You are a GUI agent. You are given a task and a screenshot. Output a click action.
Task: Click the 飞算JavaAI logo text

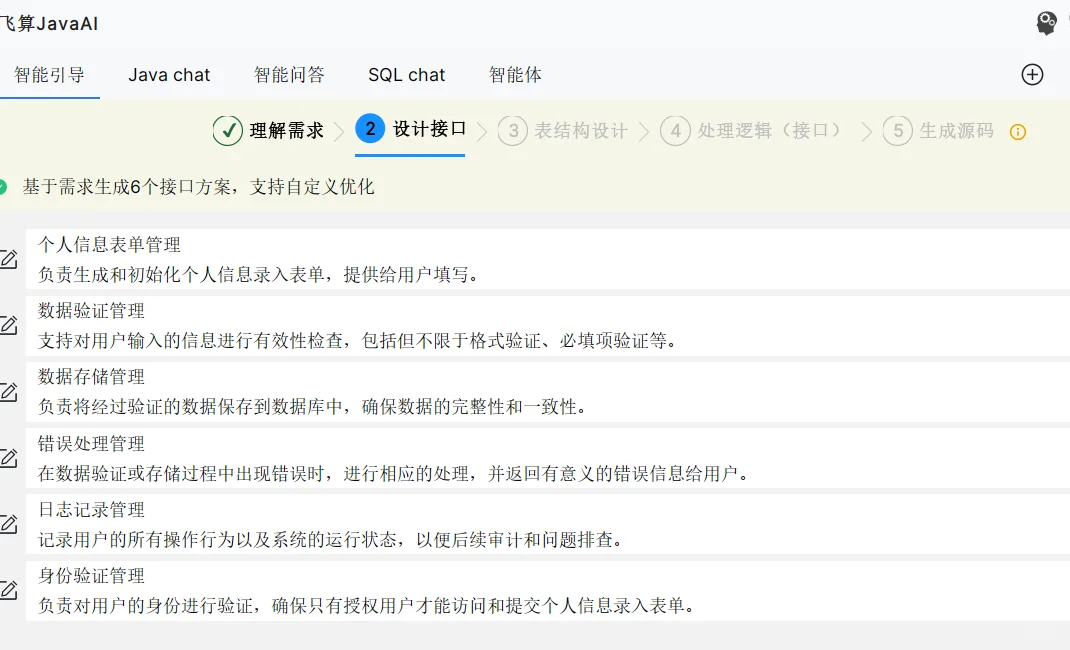pyautogui.click(x=48, y=22)
